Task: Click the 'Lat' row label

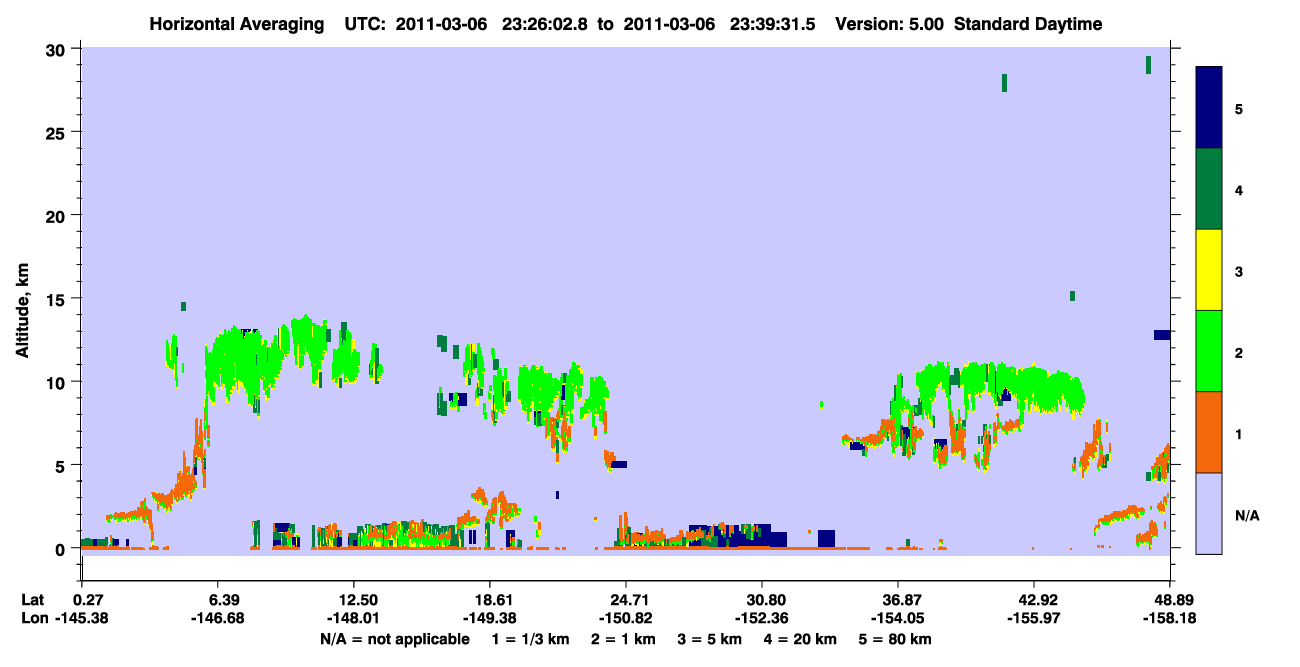Action: (x=33, y=600)
